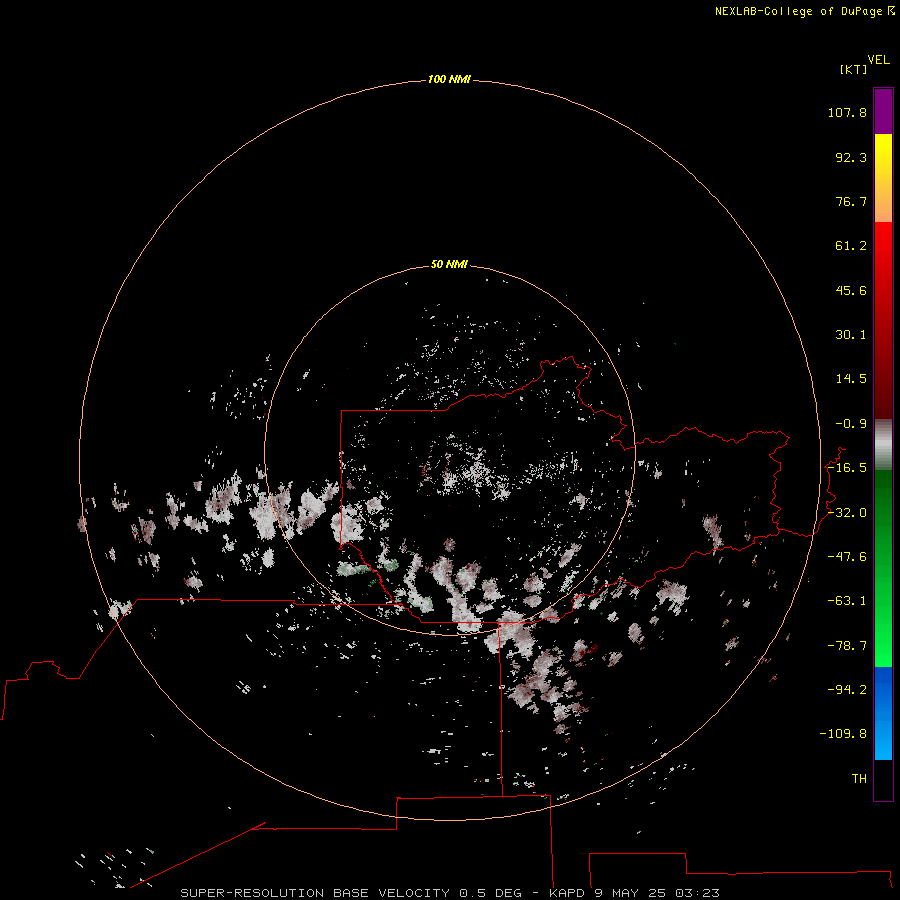The width and height of the screenshot is (900, 900).
Task: Click the 50 NMI range ring label
Action: click(x=449, y=265)
